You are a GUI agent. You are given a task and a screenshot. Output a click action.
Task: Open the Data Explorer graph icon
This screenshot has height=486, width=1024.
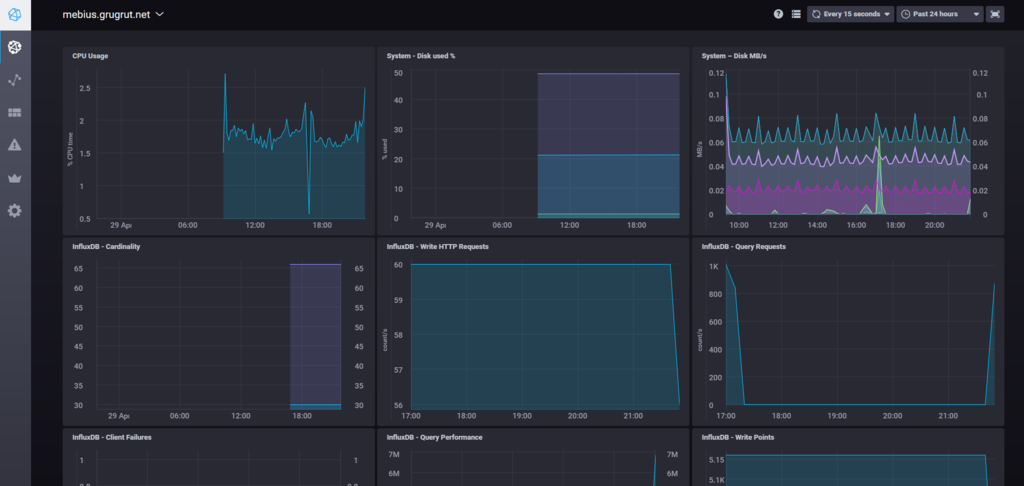point(14,80)
